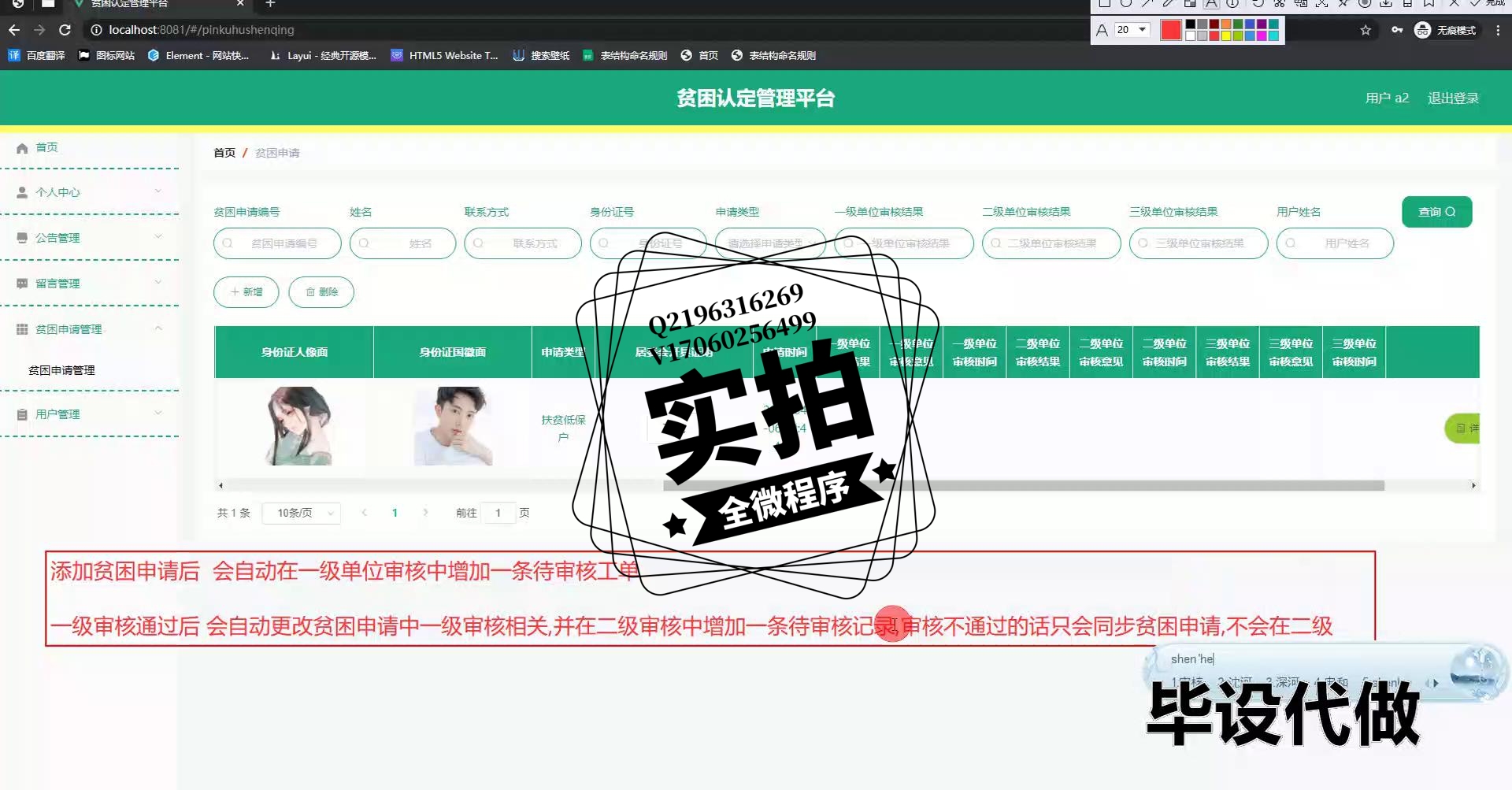The height and width of the screenshot is (790, 1512).
Task: Click the 查询 search button
Action: 1437,212
